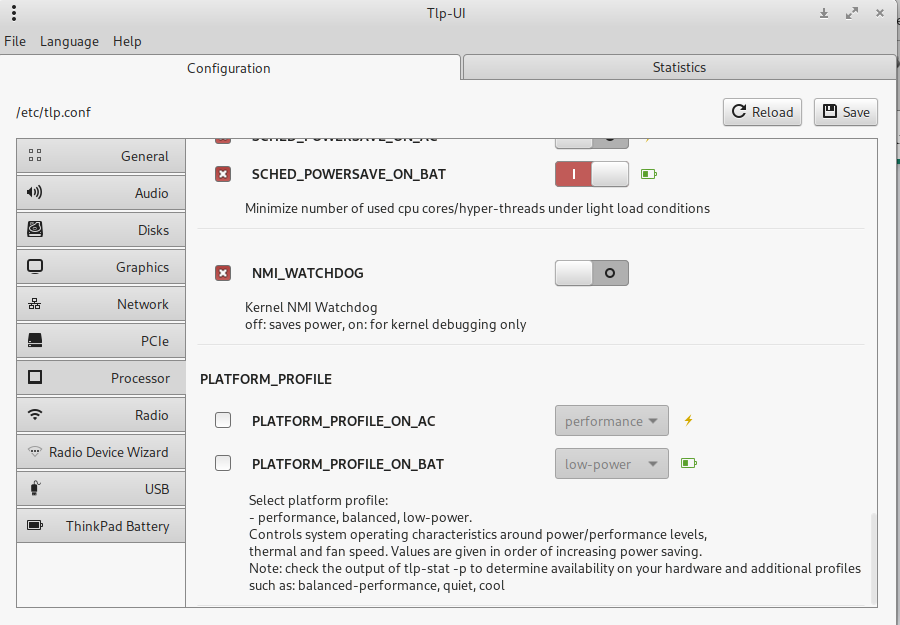The height and width of the screenshot is (625, 900).
Task: Select the USB settings category
Action: click(x=101, y=489)
